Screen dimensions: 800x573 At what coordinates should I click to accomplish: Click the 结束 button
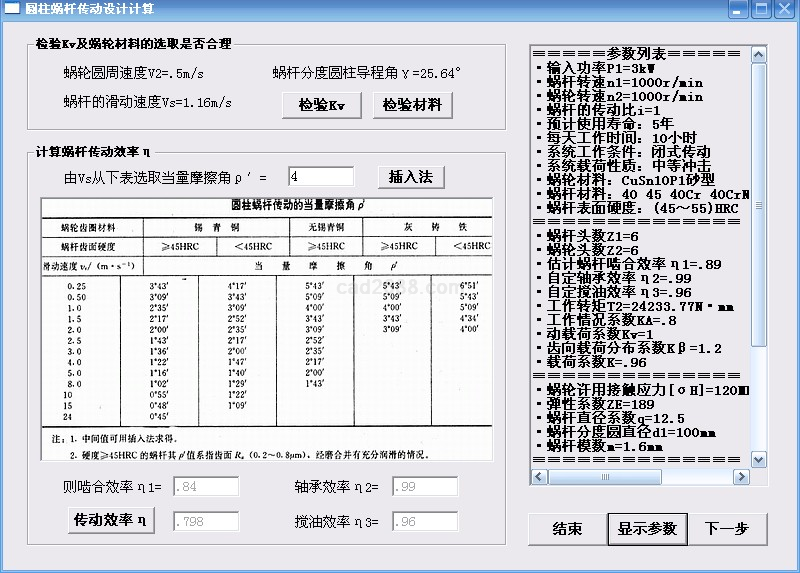(x=566, y=529)
